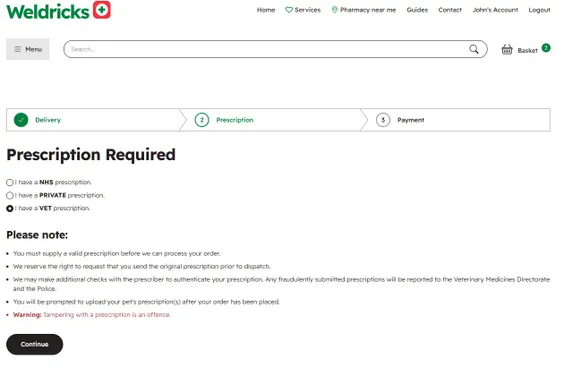This screenshot has width=564, height=375.
Task: Click the step 2 circle icon
Action: [202, 120]
